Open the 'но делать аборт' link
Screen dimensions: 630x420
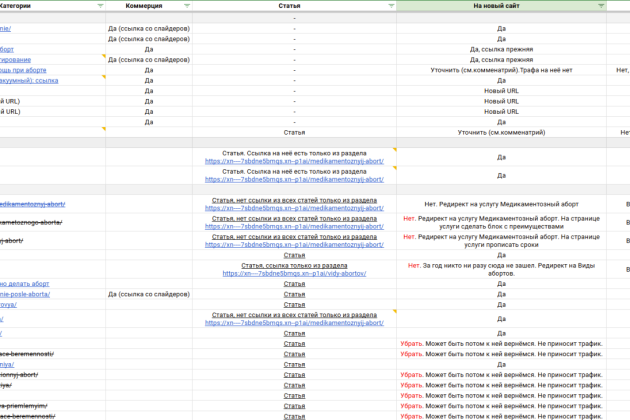(24, 283)
